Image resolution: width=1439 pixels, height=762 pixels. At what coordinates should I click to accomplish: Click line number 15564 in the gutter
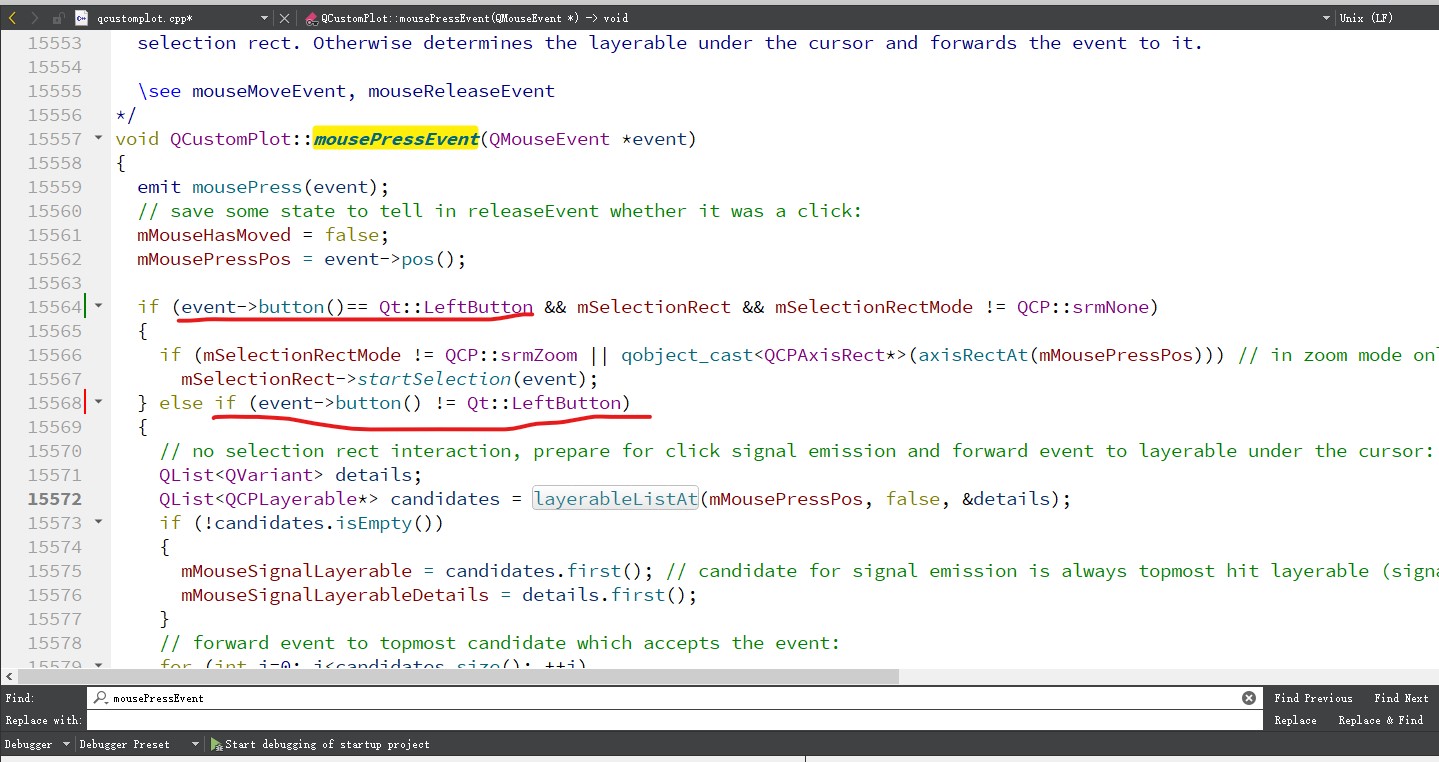tap(55, 307)
